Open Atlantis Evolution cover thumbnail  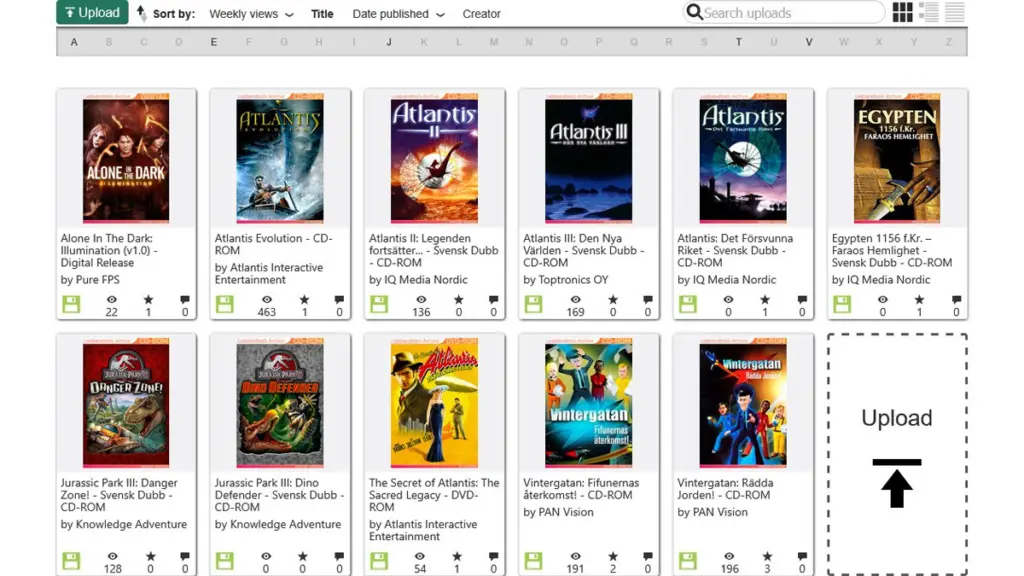[x=280, y=158]
